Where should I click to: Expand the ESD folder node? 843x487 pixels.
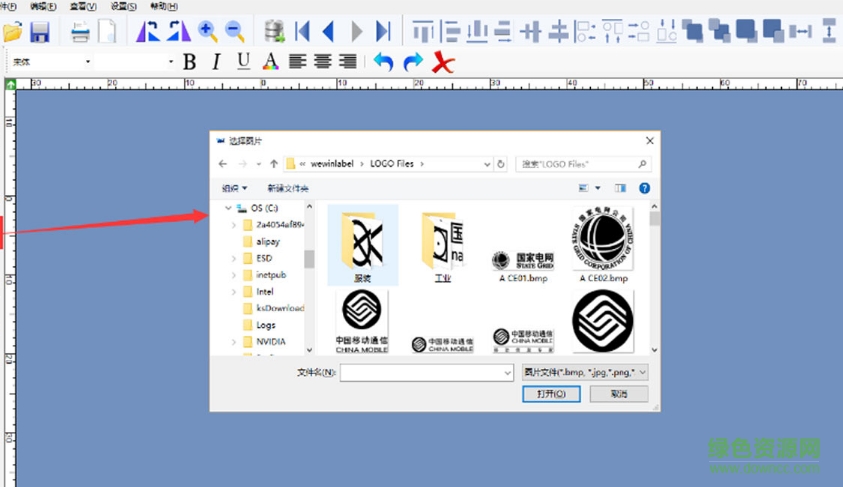point(233,259)
